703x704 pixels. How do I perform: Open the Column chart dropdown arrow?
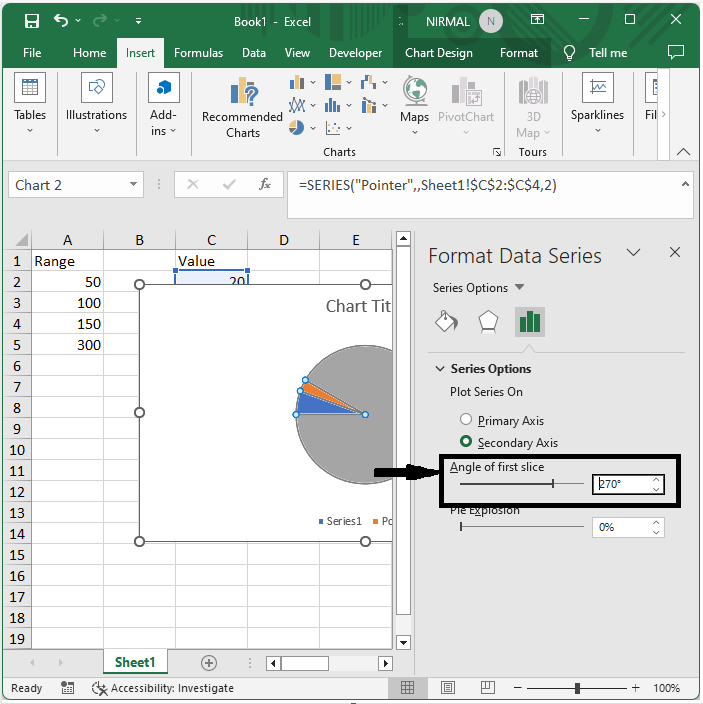click(313, 83)
